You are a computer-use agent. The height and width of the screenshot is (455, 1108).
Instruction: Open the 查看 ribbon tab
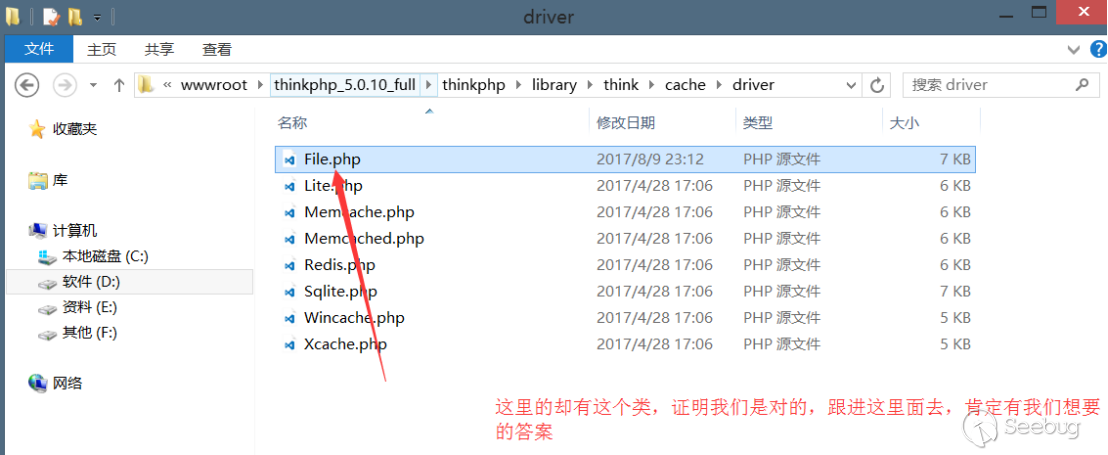click(217, 49)
